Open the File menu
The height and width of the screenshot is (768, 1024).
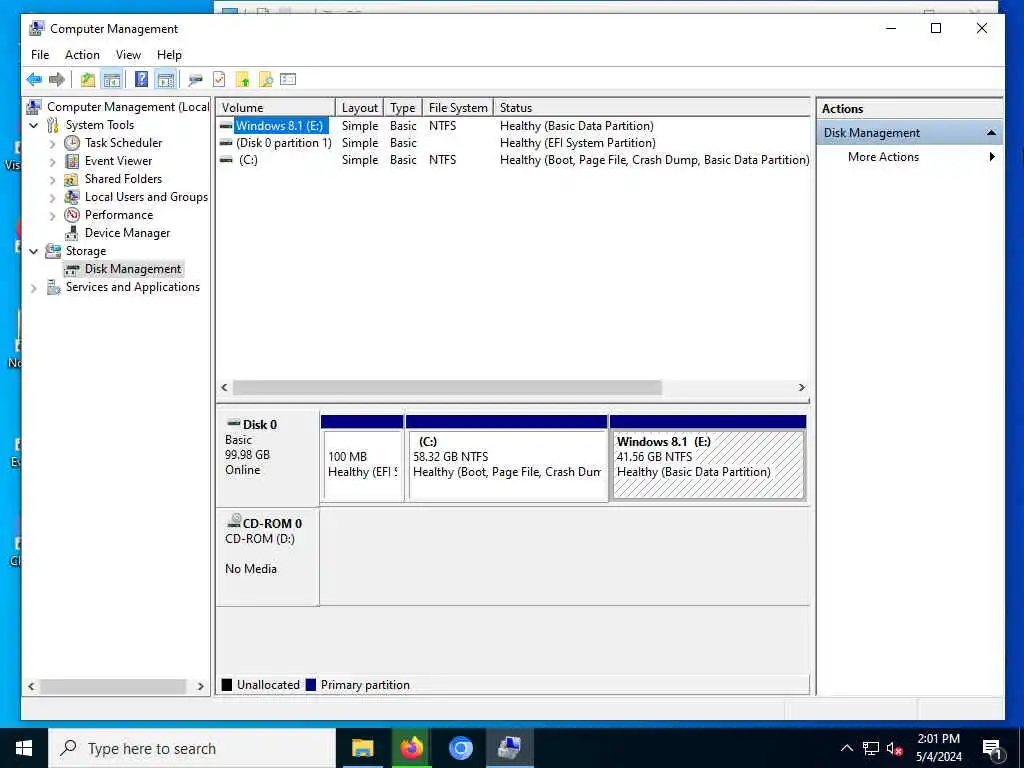(40, 55)
